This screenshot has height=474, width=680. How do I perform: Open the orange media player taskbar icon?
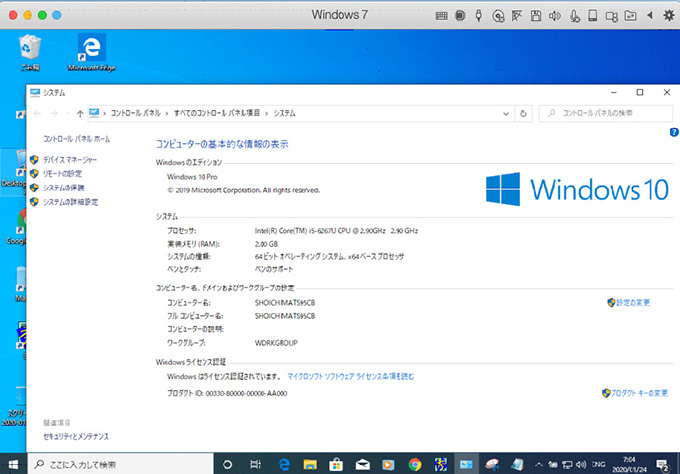click(x=389, y=465)
